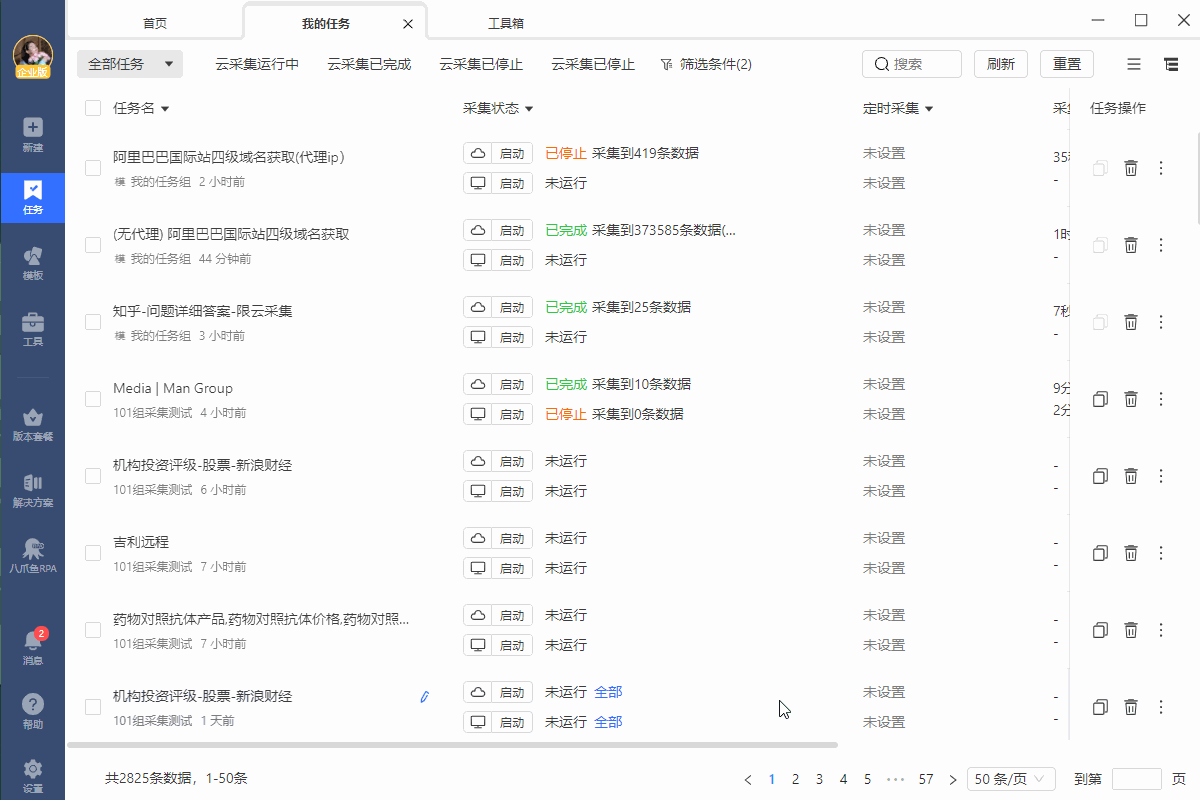Select the 任务 sidebar icon

(x=32, y=198)
